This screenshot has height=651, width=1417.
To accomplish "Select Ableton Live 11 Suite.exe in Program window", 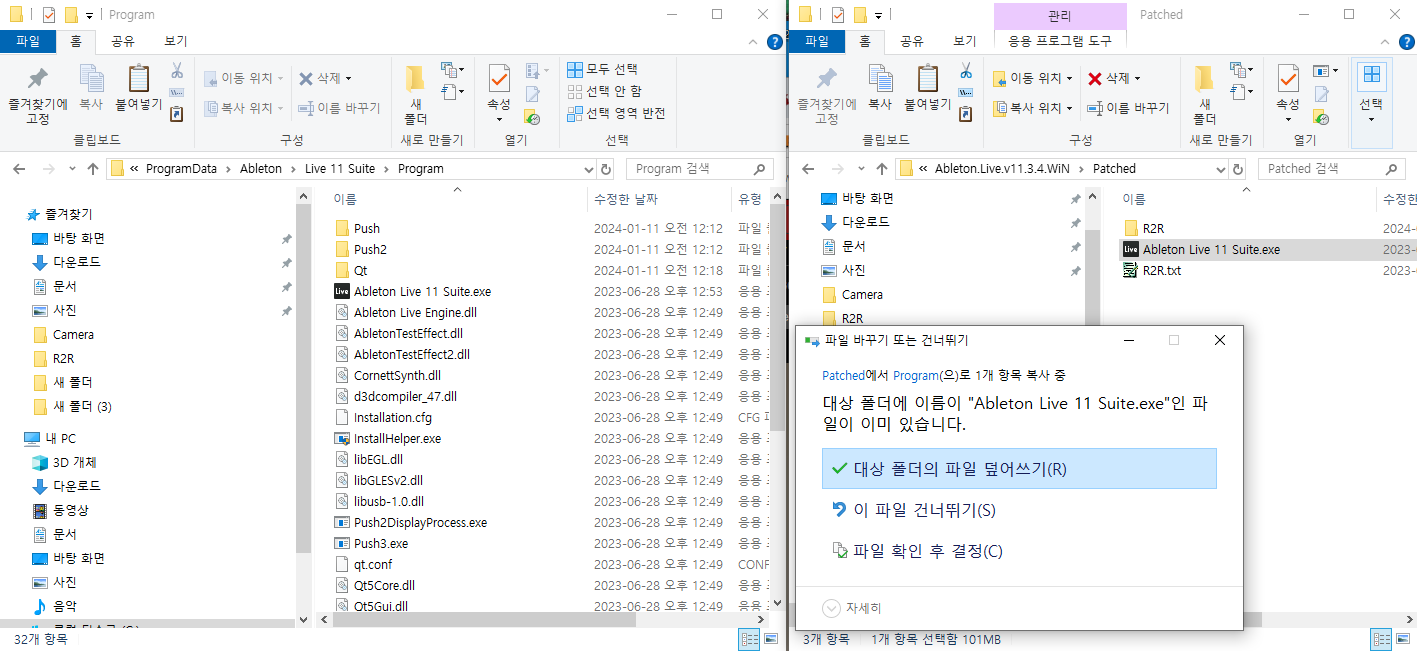I will point(422,291).
